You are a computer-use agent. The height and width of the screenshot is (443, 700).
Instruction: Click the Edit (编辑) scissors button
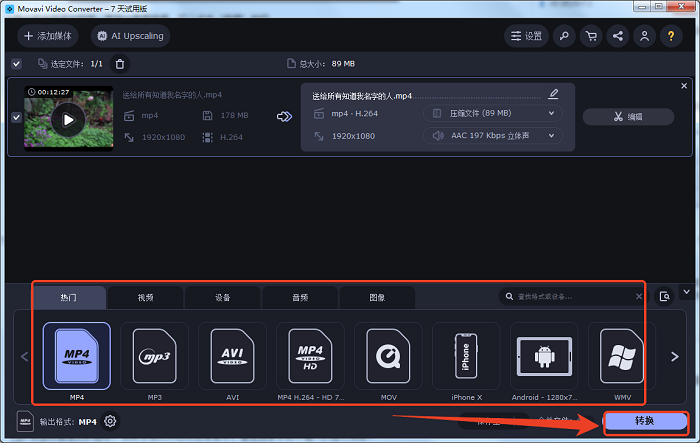pos(628,117)
